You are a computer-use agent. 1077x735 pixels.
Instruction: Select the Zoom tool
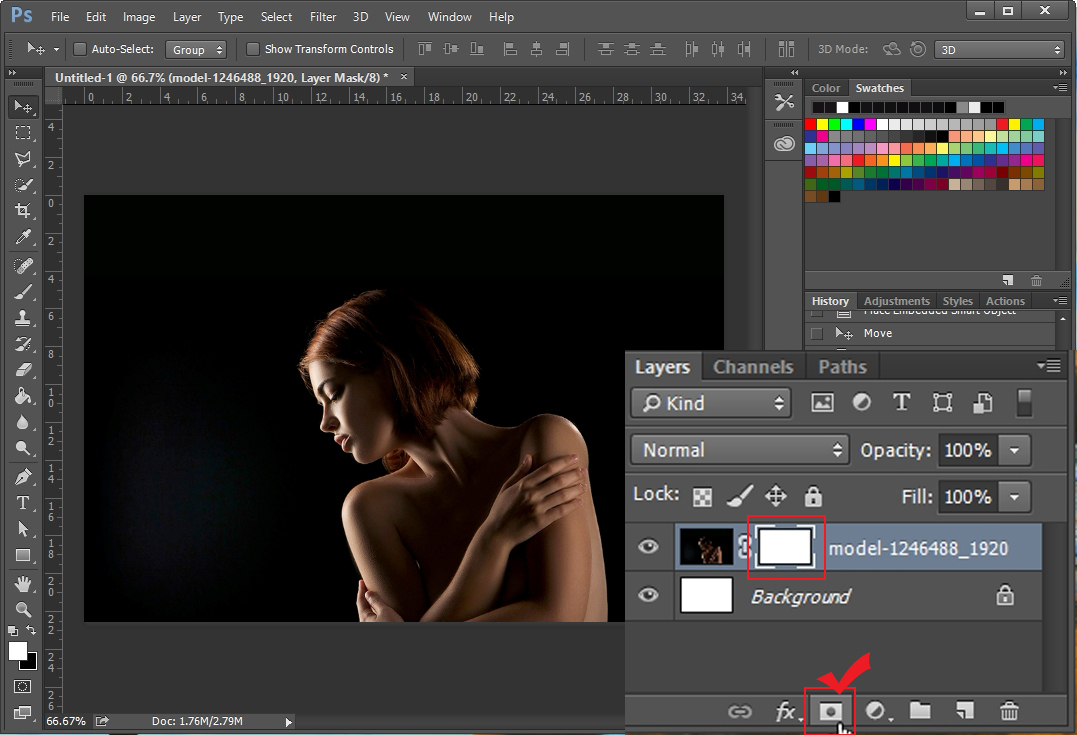22,609
